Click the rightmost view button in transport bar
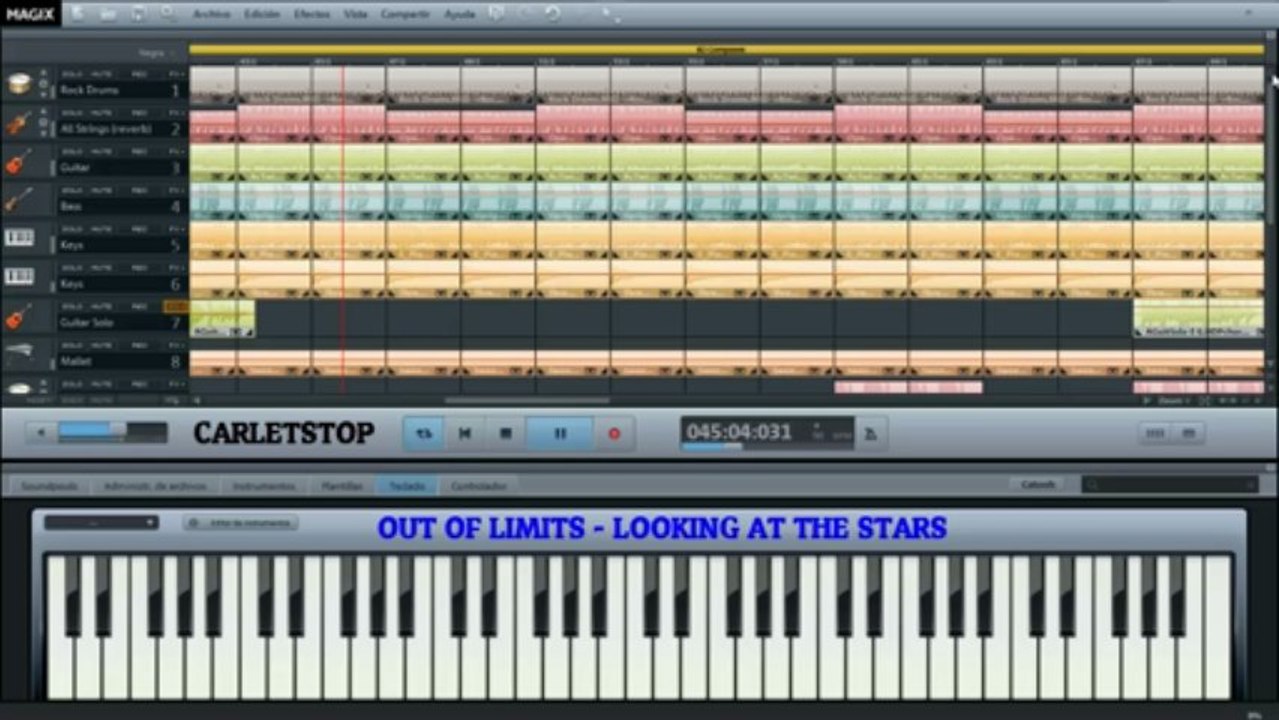The image size is (1279, 720). coord(1189,433)
